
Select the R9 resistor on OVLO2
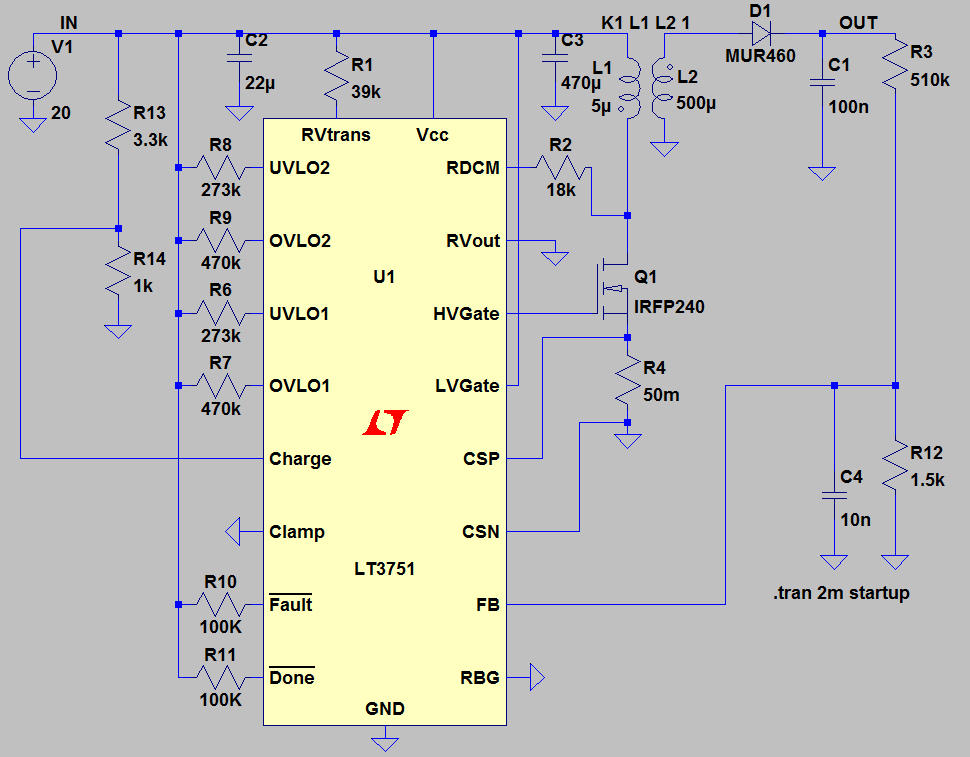click(x=221, y=241)
